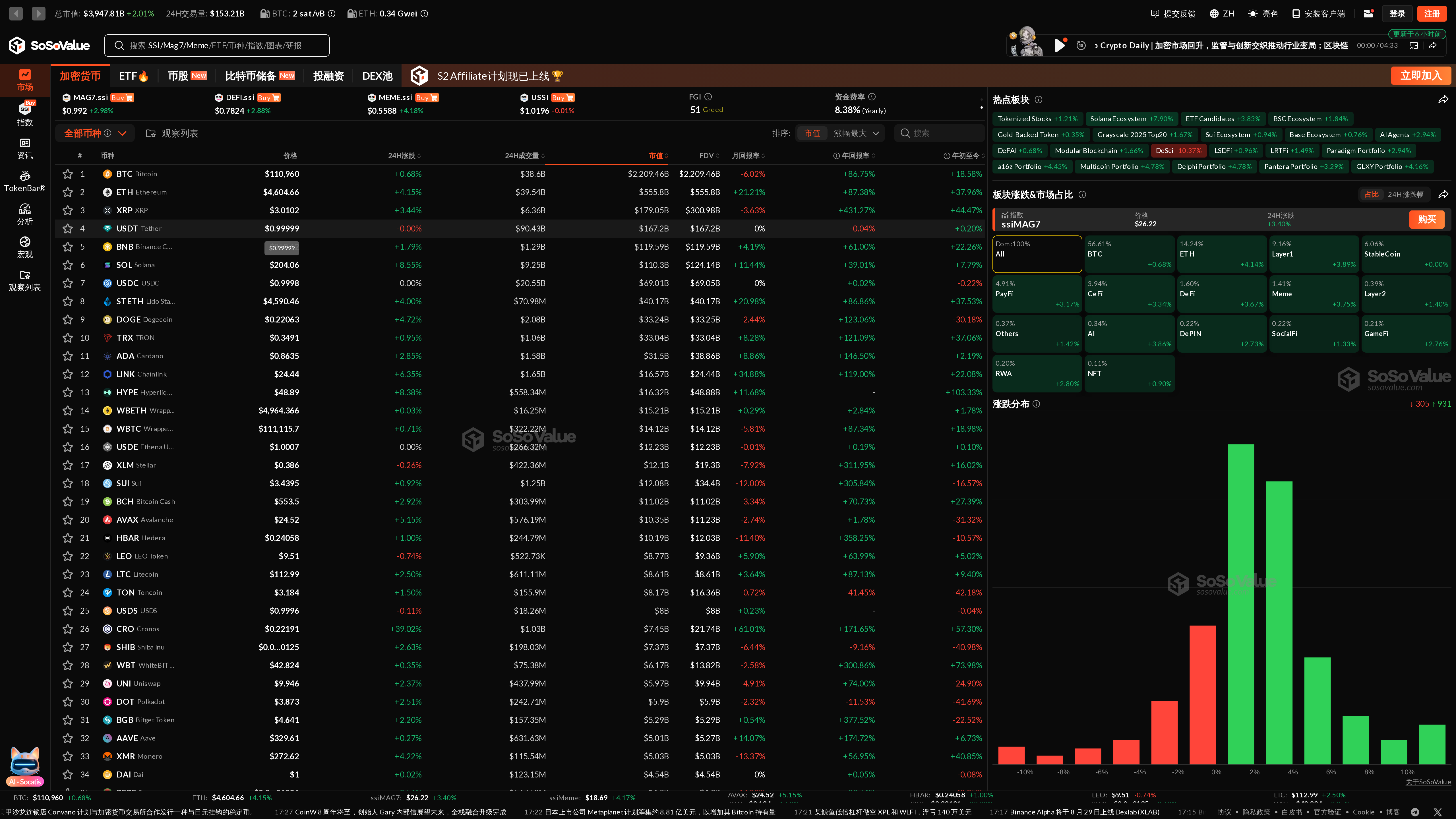Click the main search input box
This screenshot has height=819, width=1456.
(217, 45)
